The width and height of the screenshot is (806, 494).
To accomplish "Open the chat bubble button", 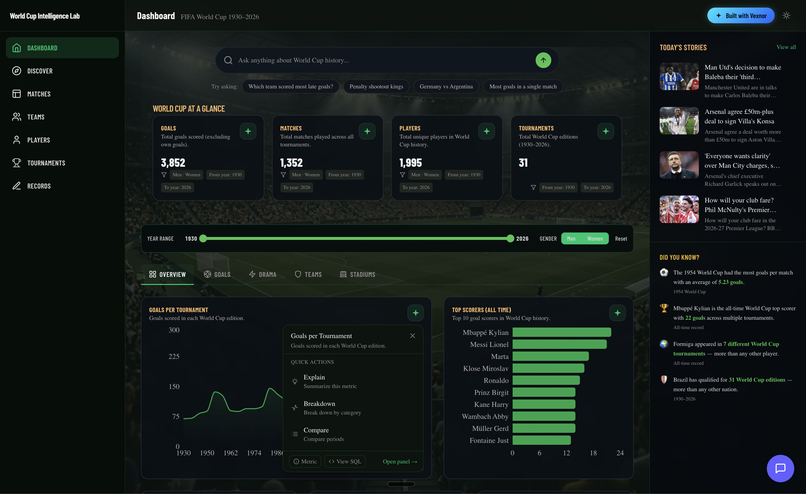I will (780, 468).
